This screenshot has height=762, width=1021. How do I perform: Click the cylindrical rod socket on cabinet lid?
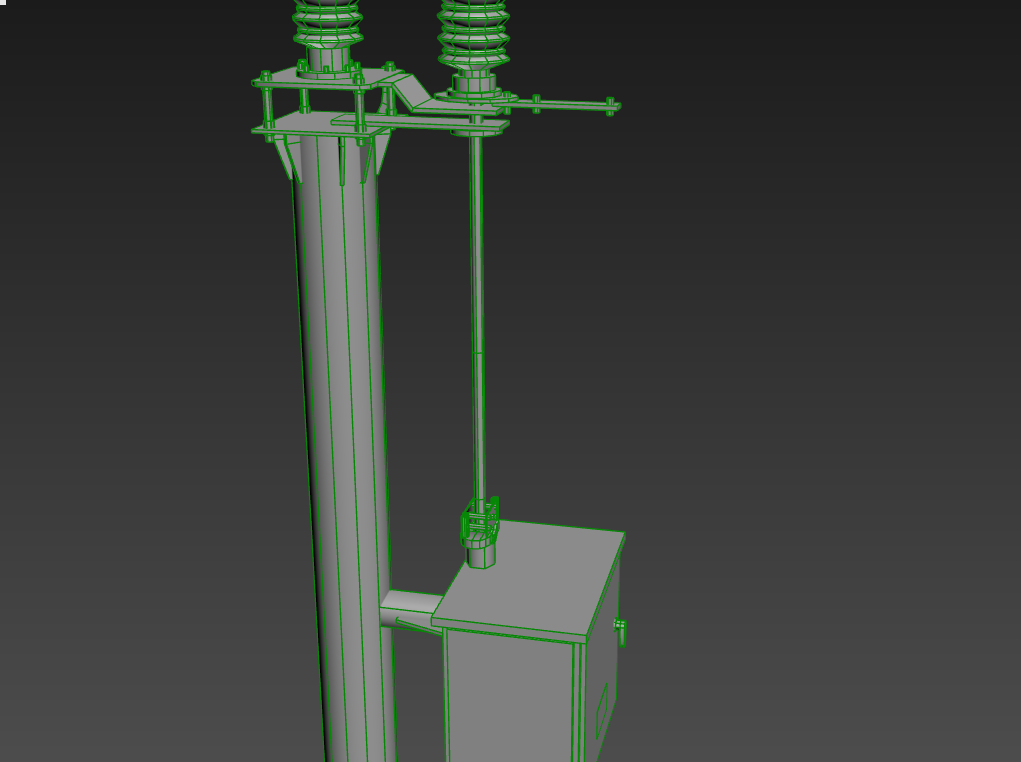click(481, 555)
